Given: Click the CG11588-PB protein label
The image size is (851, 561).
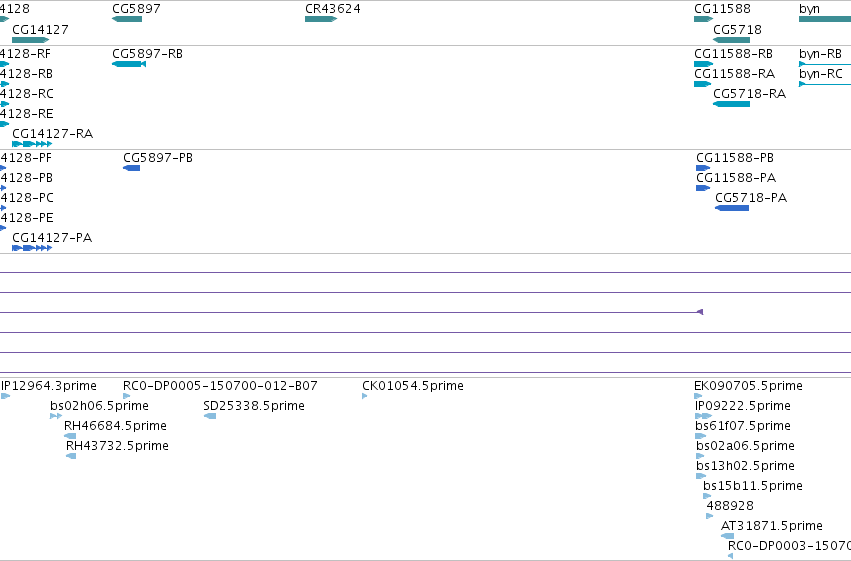Looking at the screenshot, I should click(735, 158).
